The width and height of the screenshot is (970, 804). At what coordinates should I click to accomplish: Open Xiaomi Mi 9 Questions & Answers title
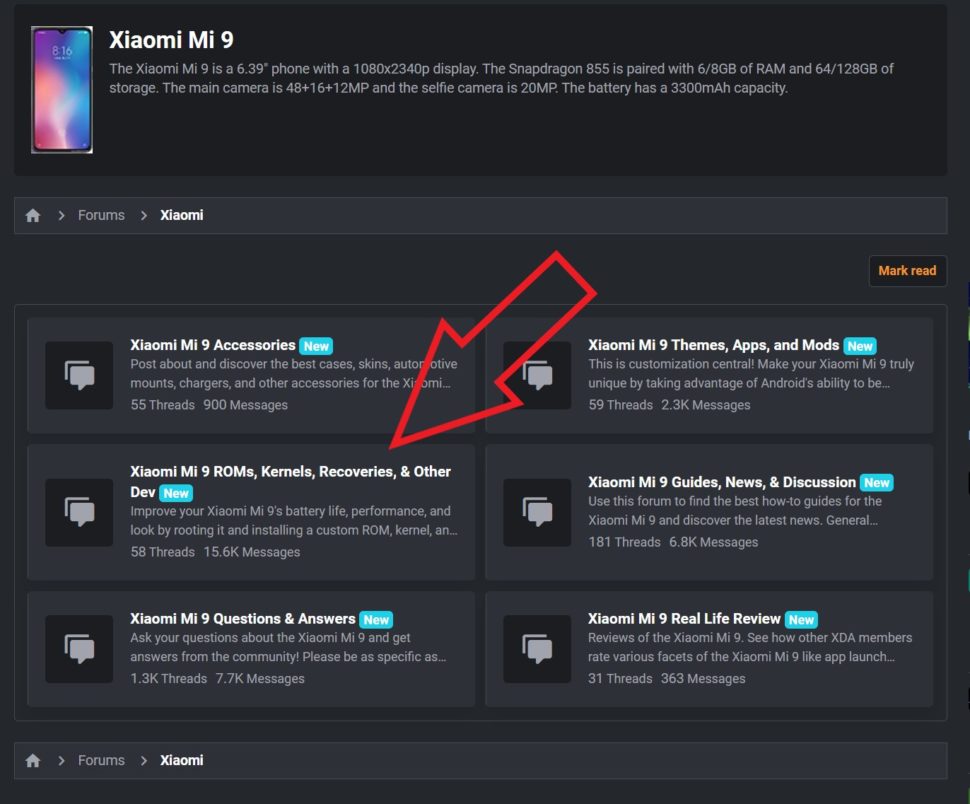pyautogui.click(x=242, y=618)
